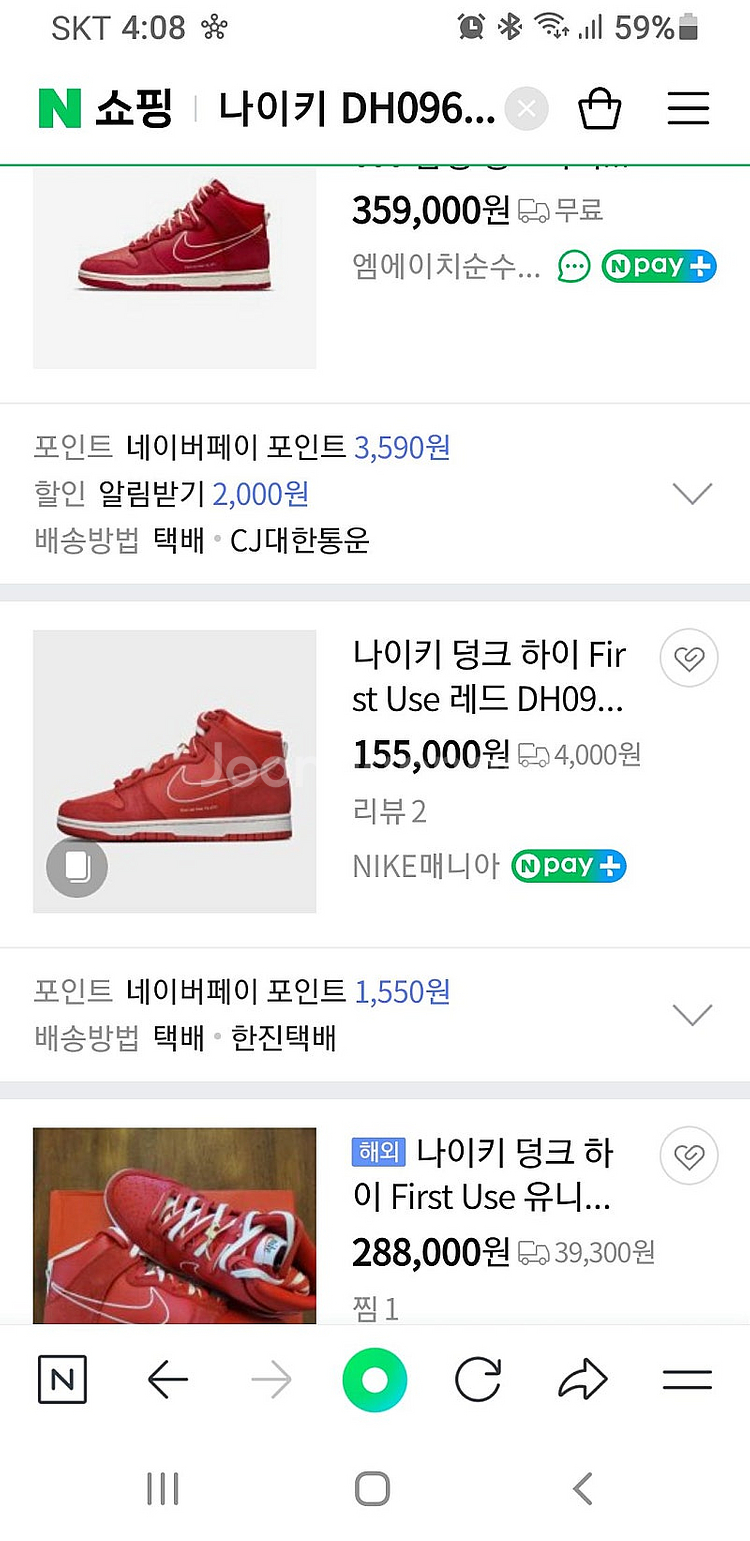Open the NIKE매니아 seller store link
The image size is (750, 1541).
click(x=425, y=866)
